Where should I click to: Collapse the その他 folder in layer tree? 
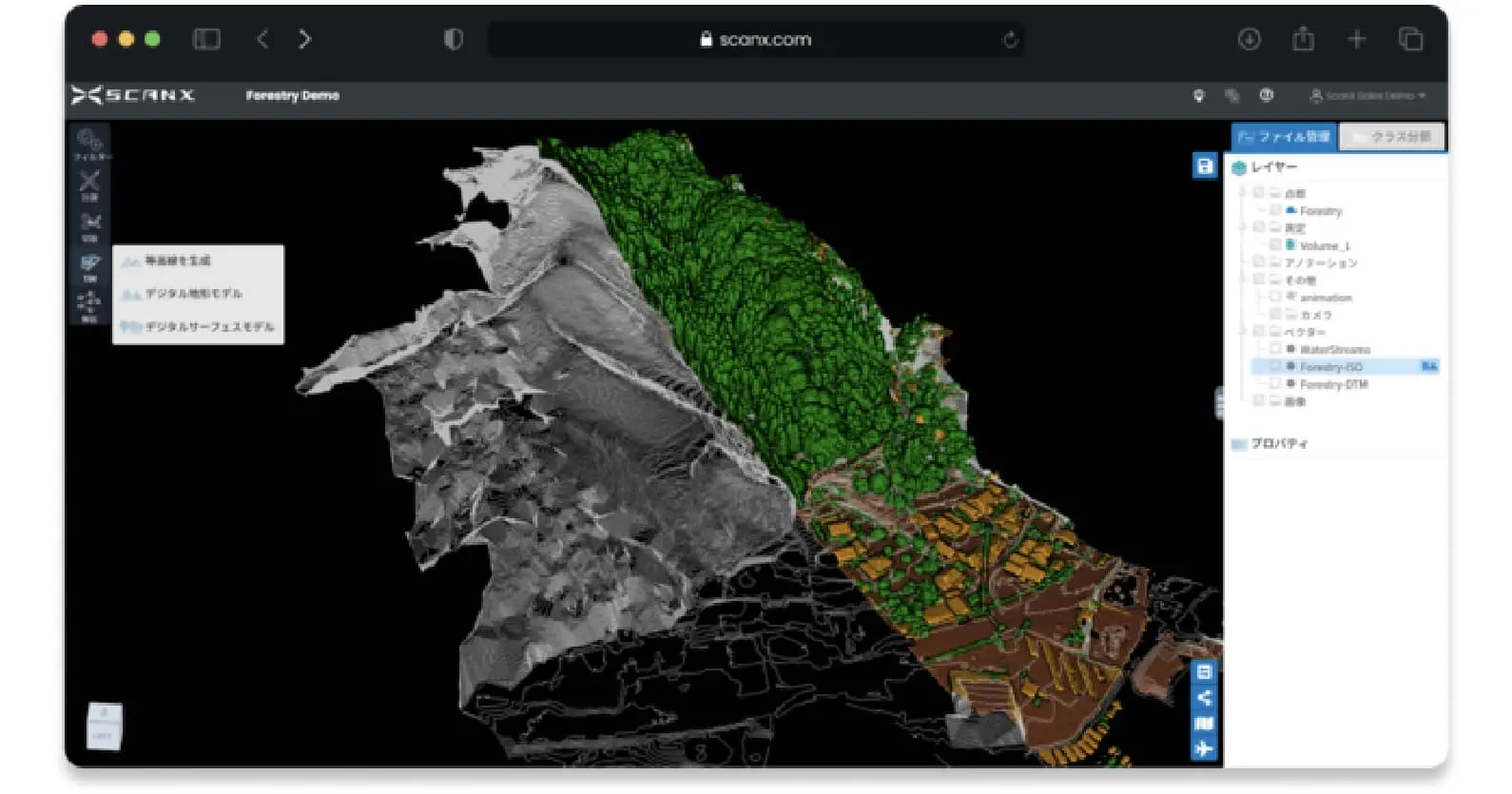point(1243,280)
